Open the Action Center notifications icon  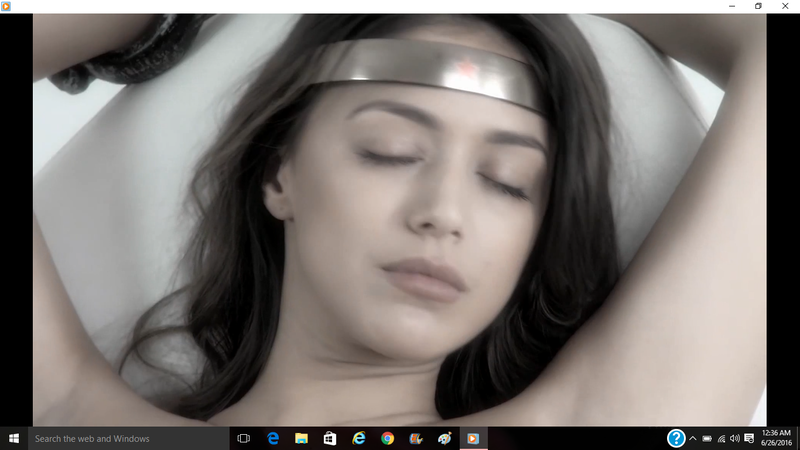749,438
